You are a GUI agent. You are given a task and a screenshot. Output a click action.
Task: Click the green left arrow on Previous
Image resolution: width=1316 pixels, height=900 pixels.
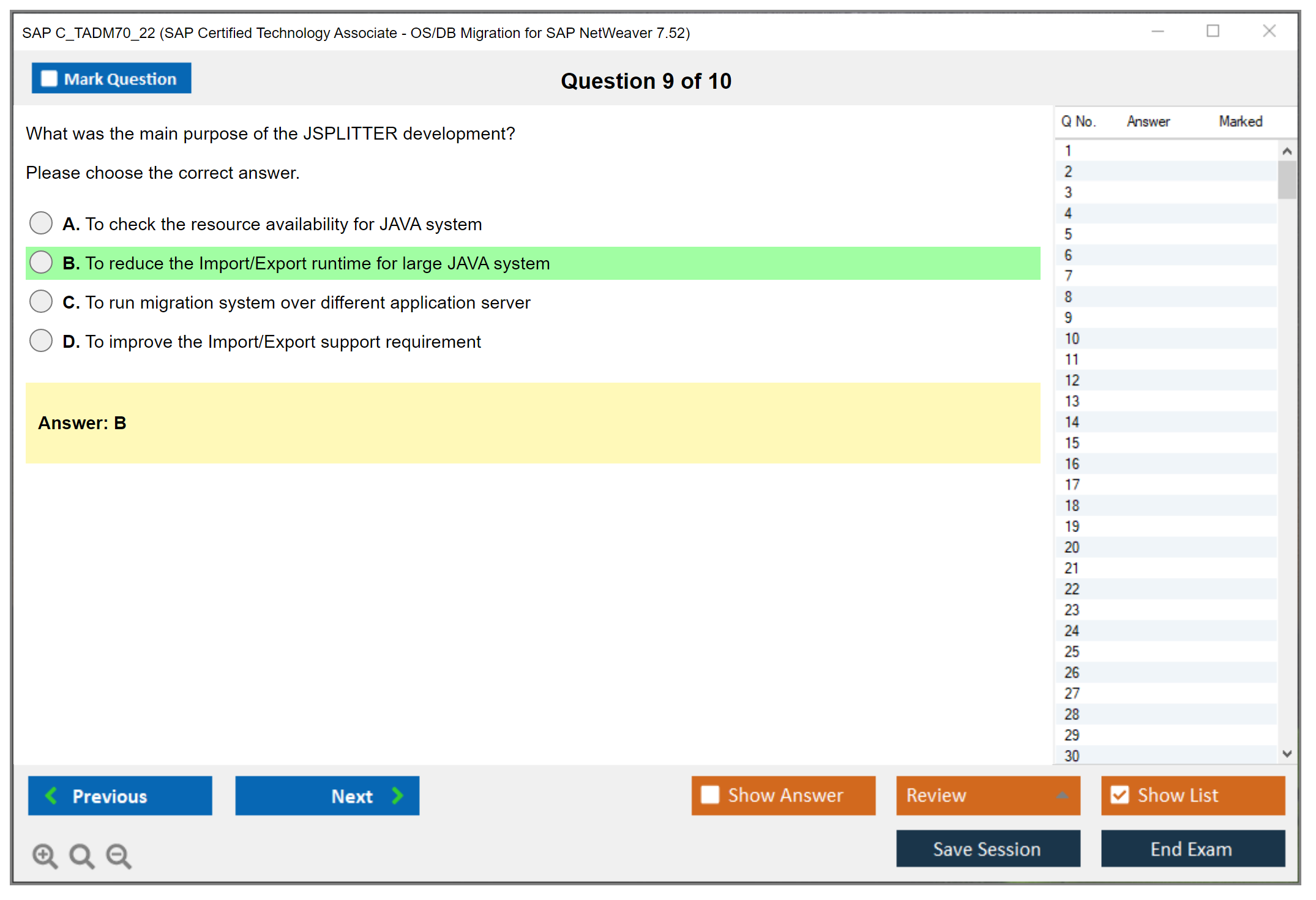tap(51, 795)
